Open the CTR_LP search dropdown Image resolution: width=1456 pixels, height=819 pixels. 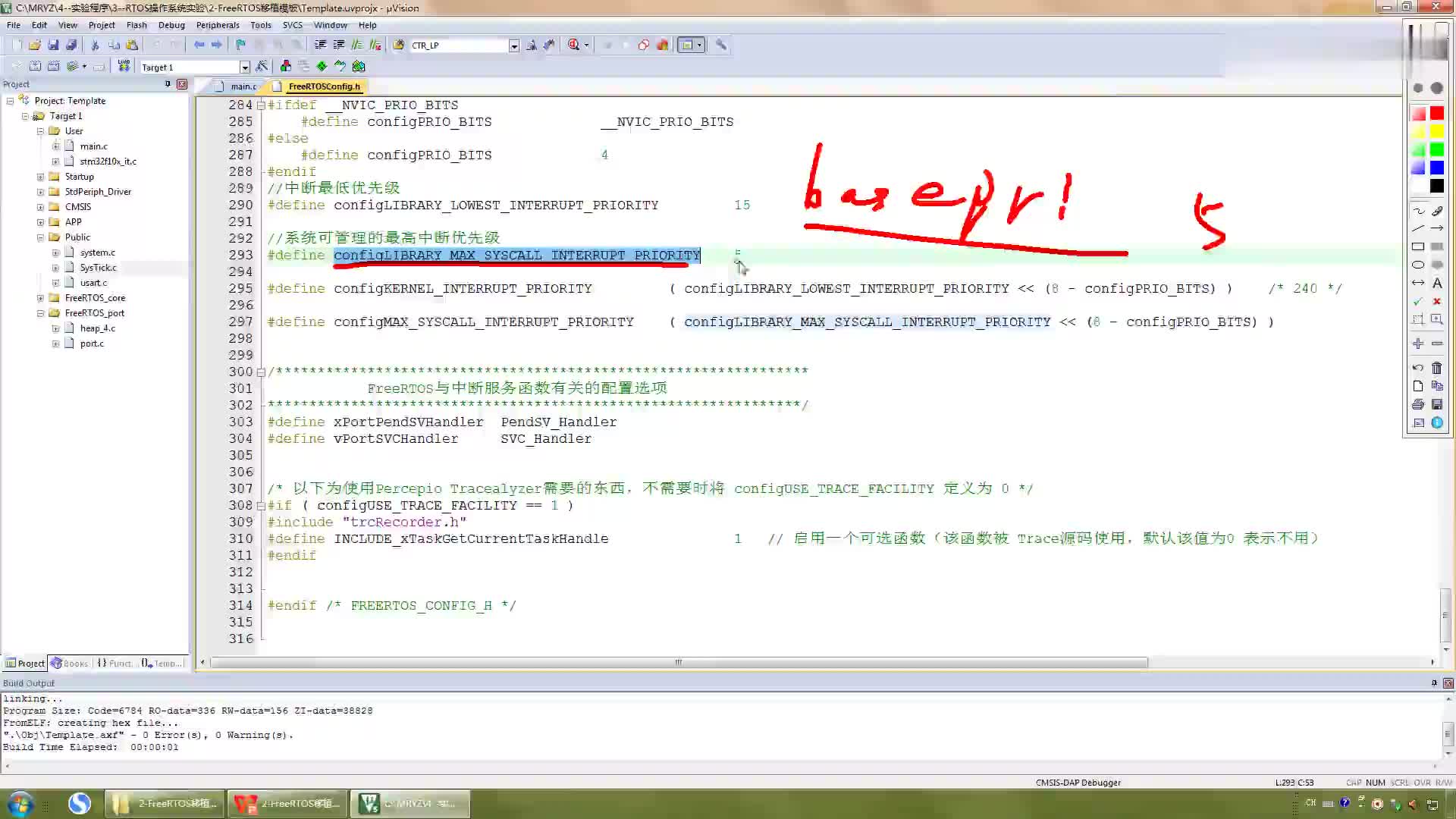514,46
